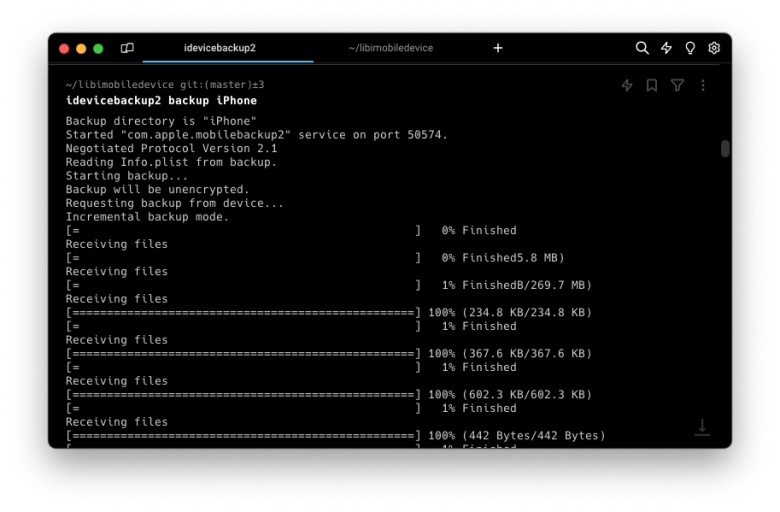Click "Incremental backup mode." line
Image resolution: width=780 pixels, height=512 pixels.
click(147, 217)
